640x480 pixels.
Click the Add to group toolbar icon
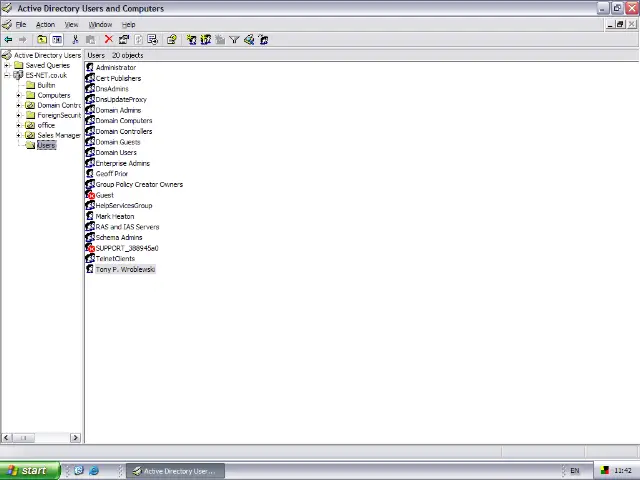click(x=264, y=40)
